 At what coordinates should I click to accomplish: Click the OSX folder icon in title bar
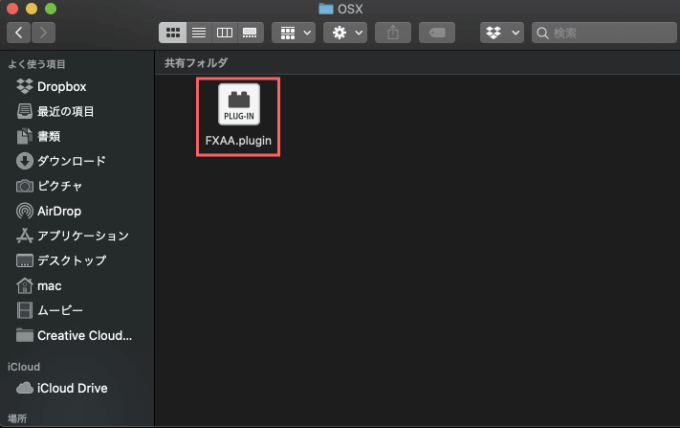tap(326, 9)
